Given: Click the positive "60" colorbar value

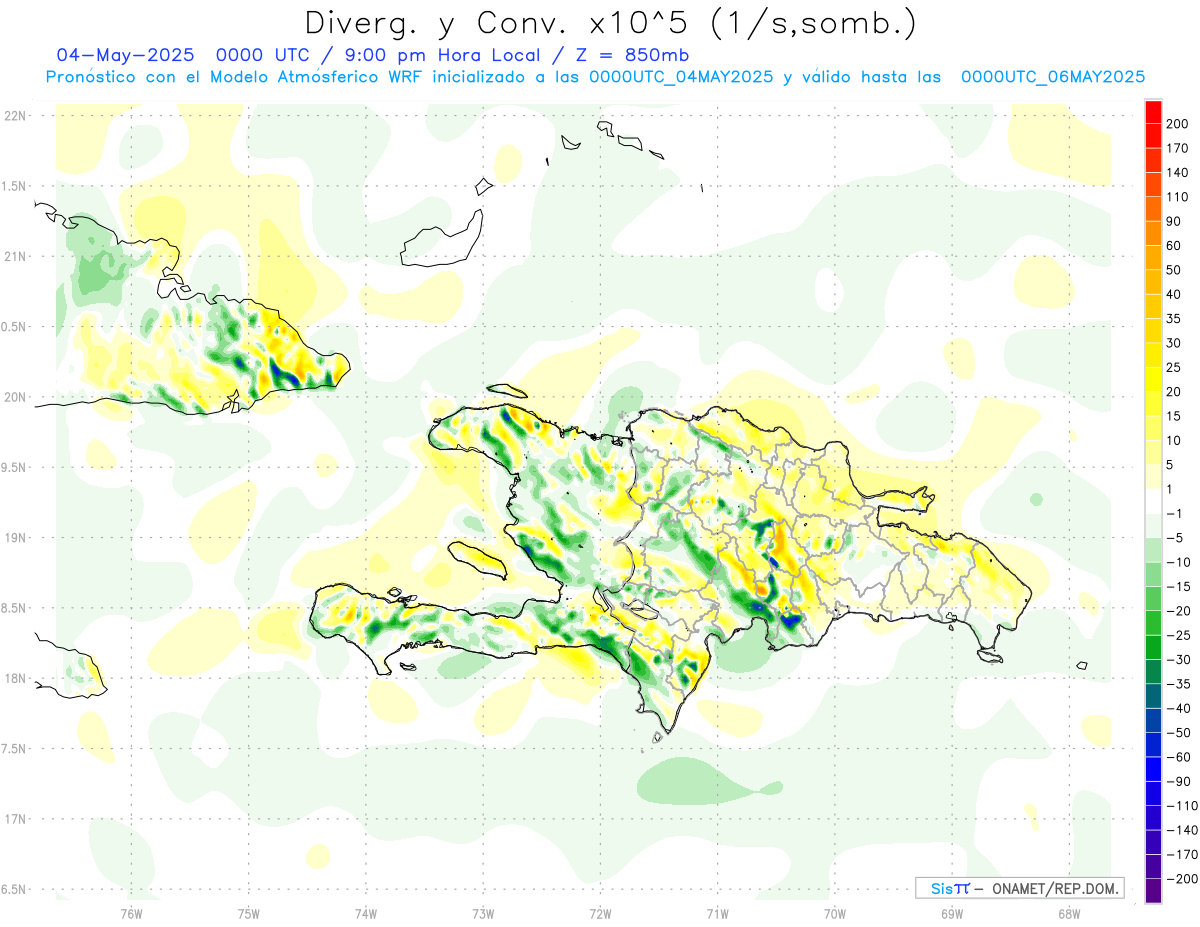Looking at the screenshot, I should pos(1174,246).
